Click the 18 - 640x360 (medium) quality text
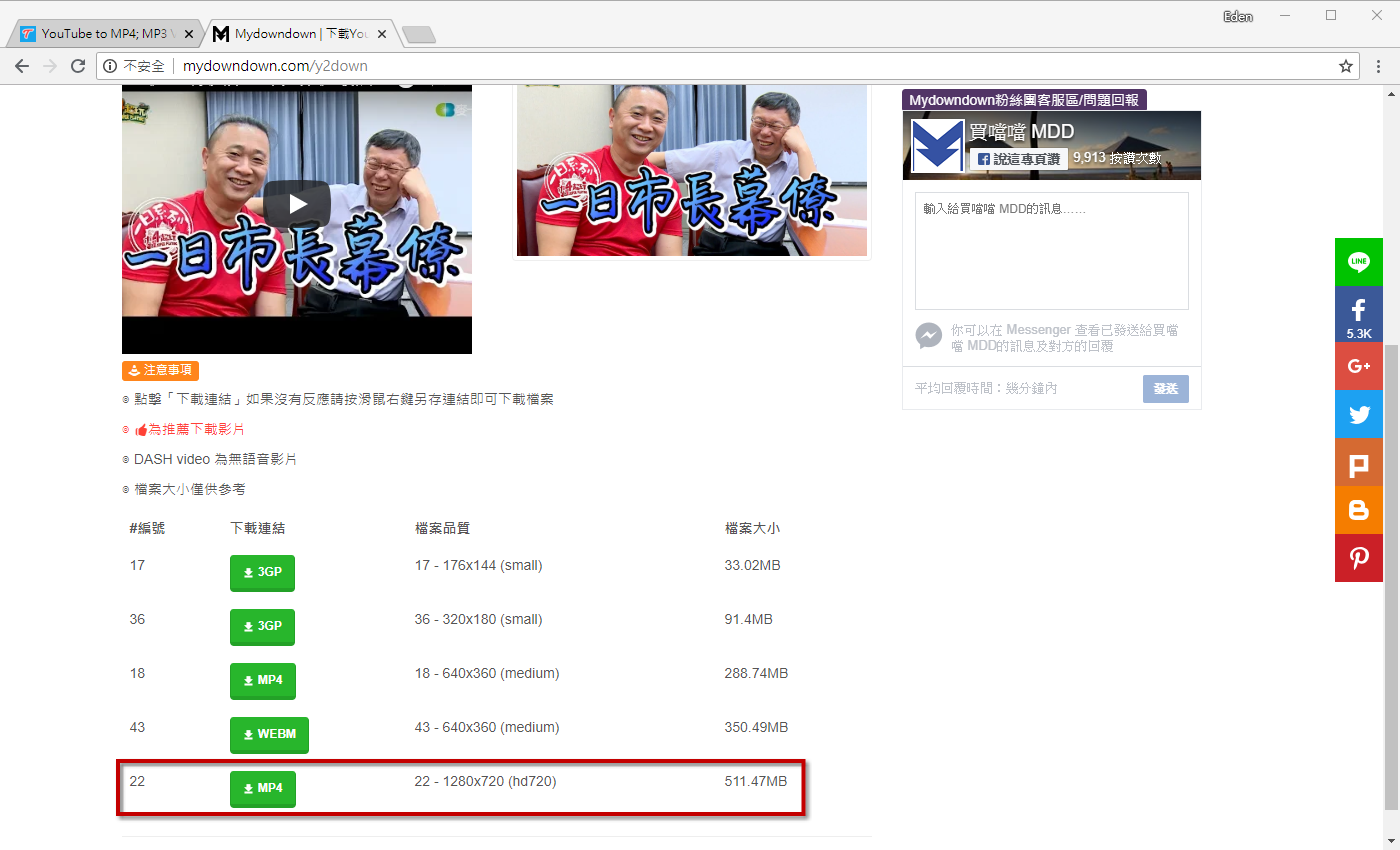Screen dimensions: 1400x850 [x=487, y=673]
